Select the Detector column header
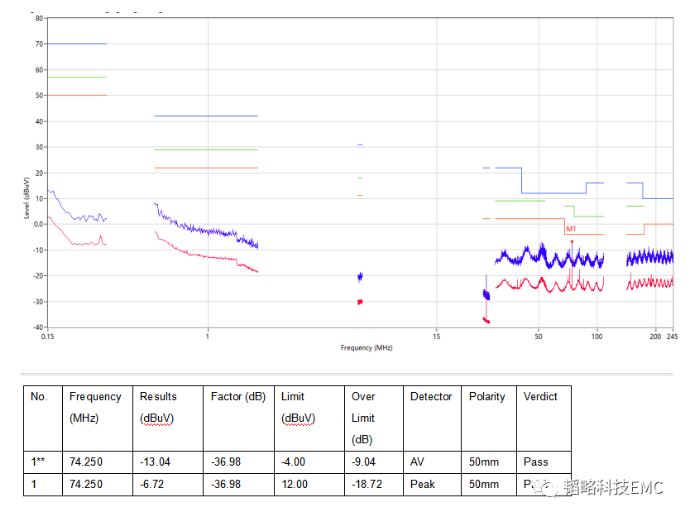 (431, 396)
